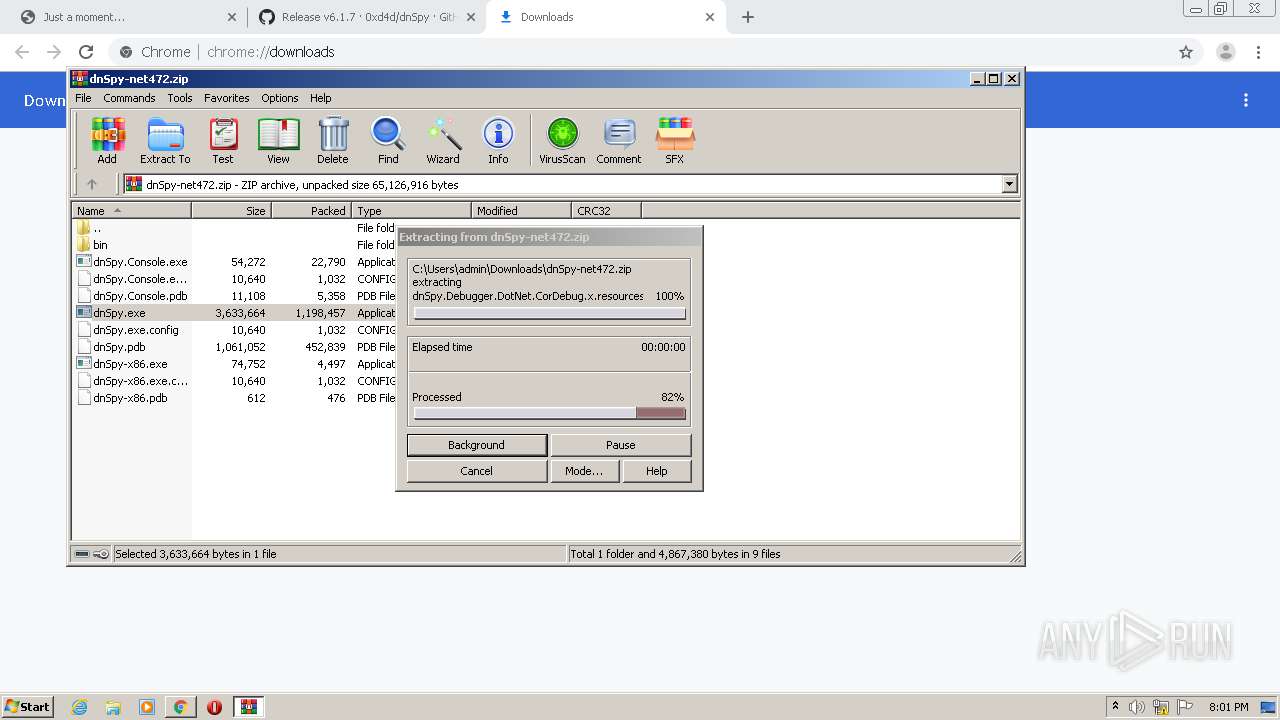
Task: Click the current file progress bar
Action: (x=550, y=314)
